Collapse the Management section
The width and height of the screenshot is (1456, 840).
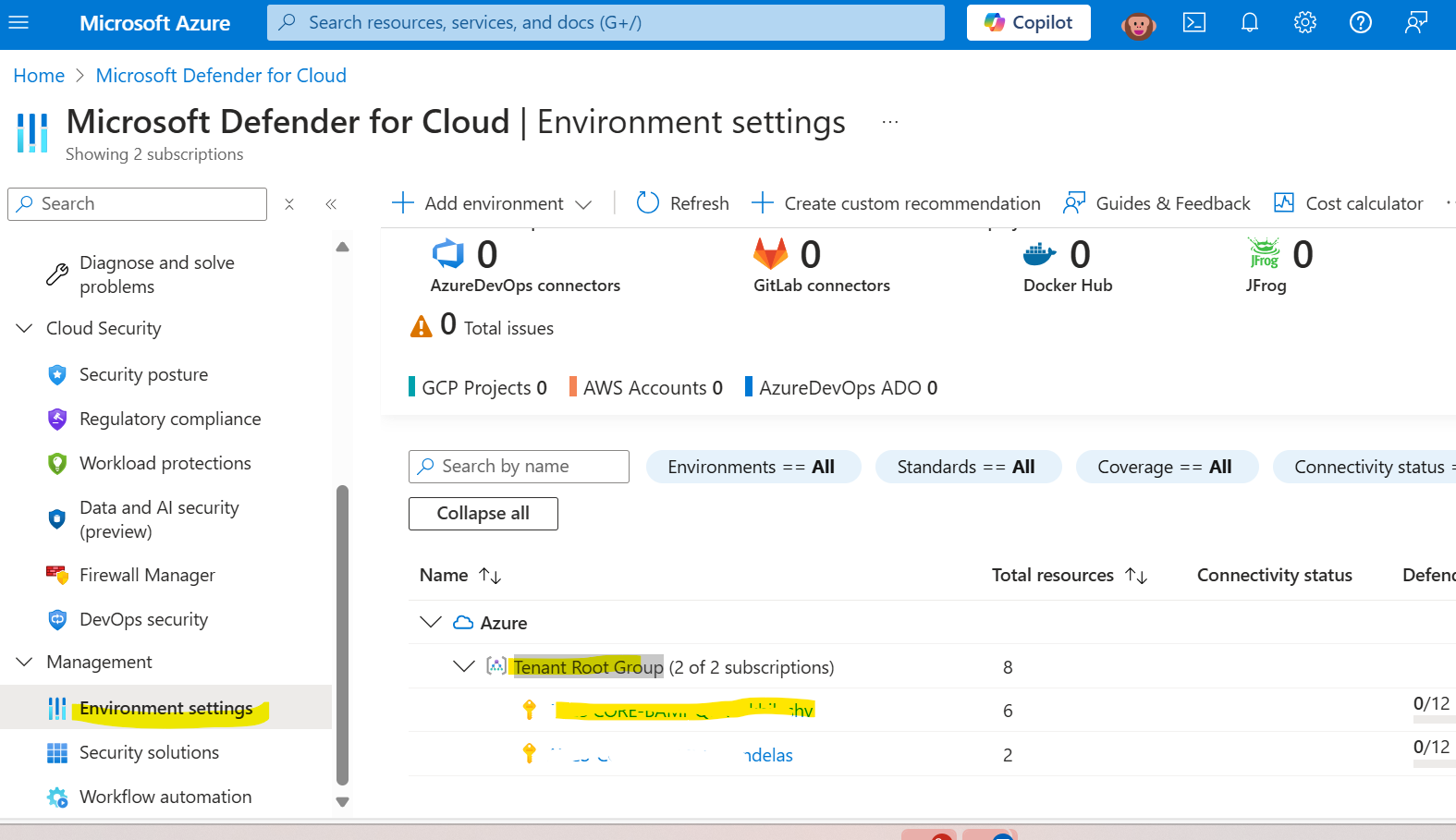[x=24, y=662]
